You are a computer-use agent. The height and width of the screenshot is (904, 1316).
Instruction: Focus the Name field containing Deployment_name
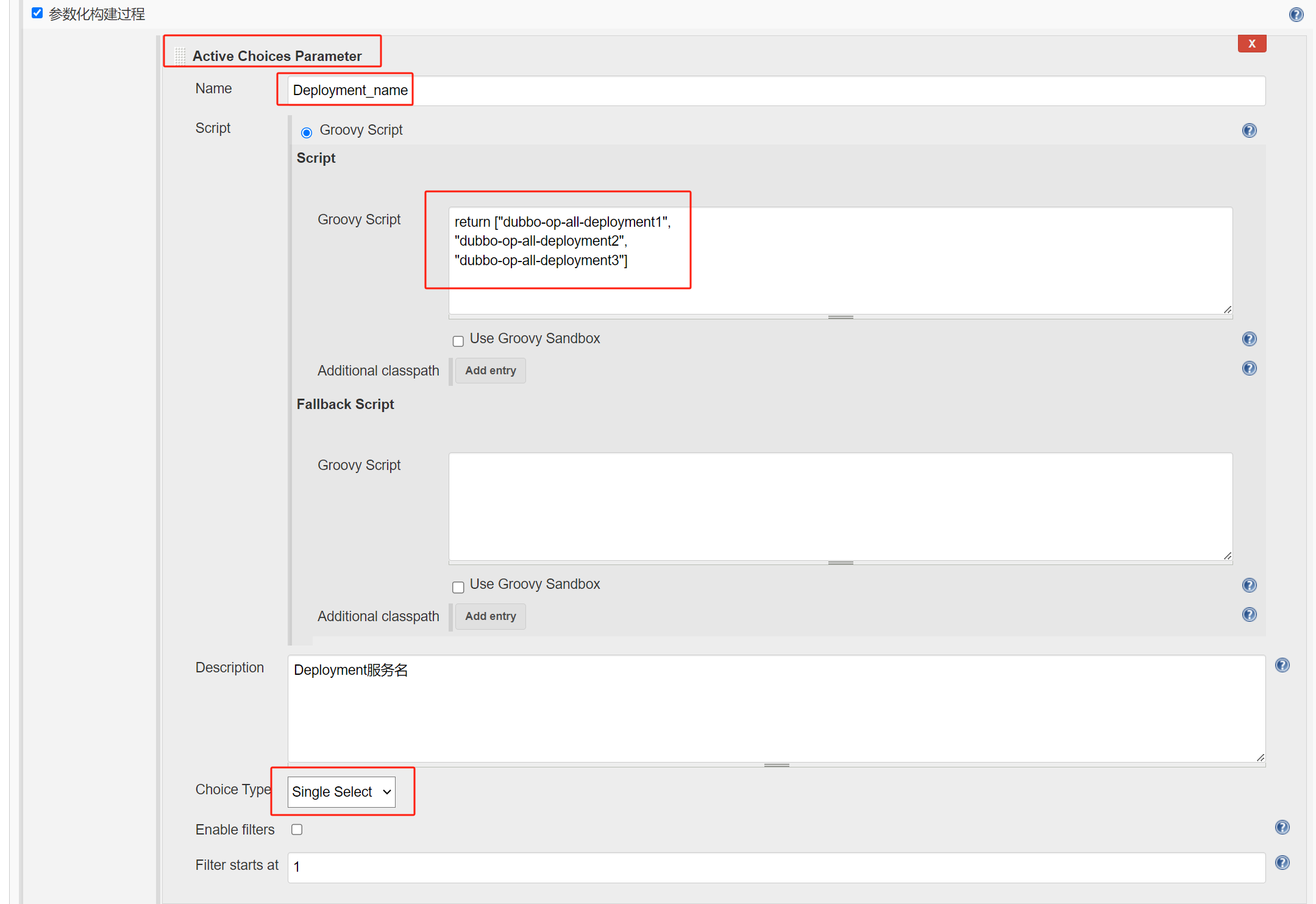pyautogui.click(x=777, y=90)
